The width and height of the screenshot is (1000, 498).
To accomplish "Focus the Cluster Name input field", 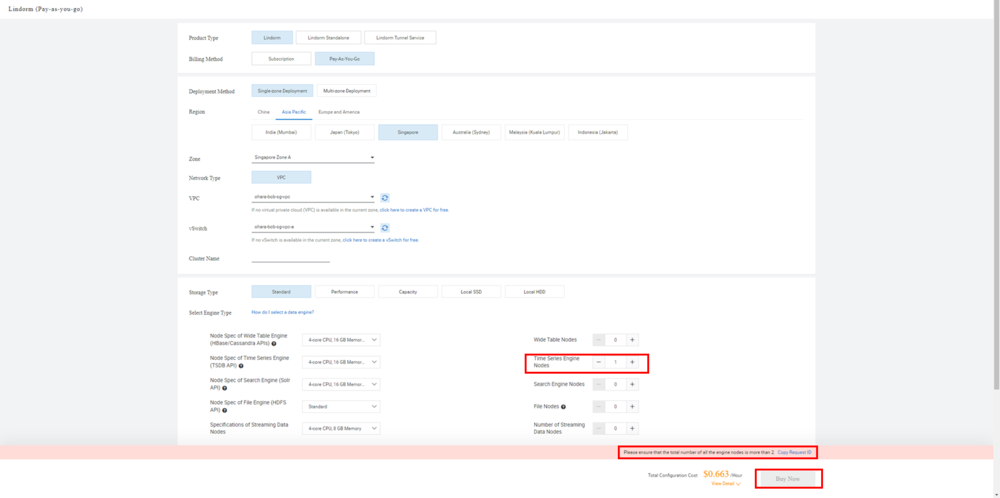I will [291, 258].
